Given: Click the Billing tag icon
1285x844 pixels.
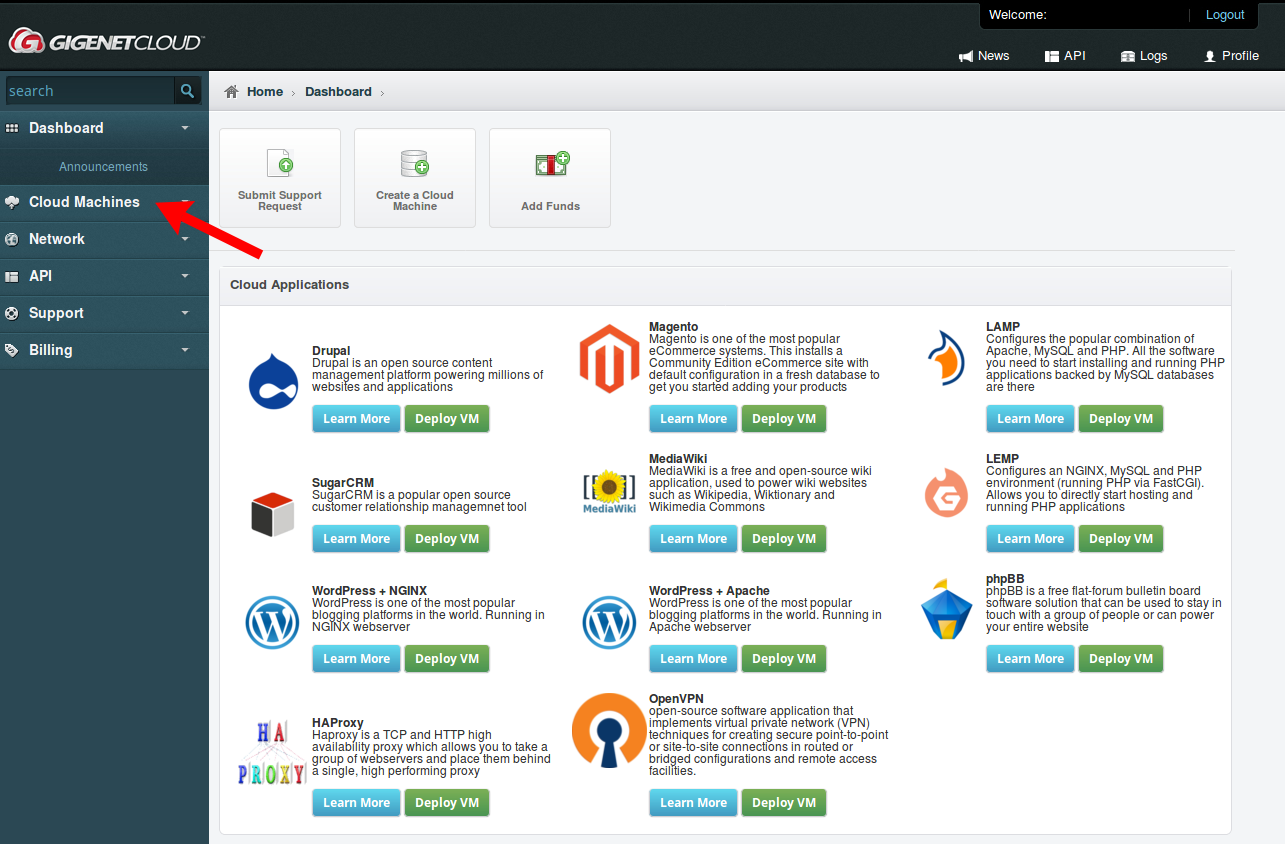Looking at the screenshot, I should click(x=12, y=350).
